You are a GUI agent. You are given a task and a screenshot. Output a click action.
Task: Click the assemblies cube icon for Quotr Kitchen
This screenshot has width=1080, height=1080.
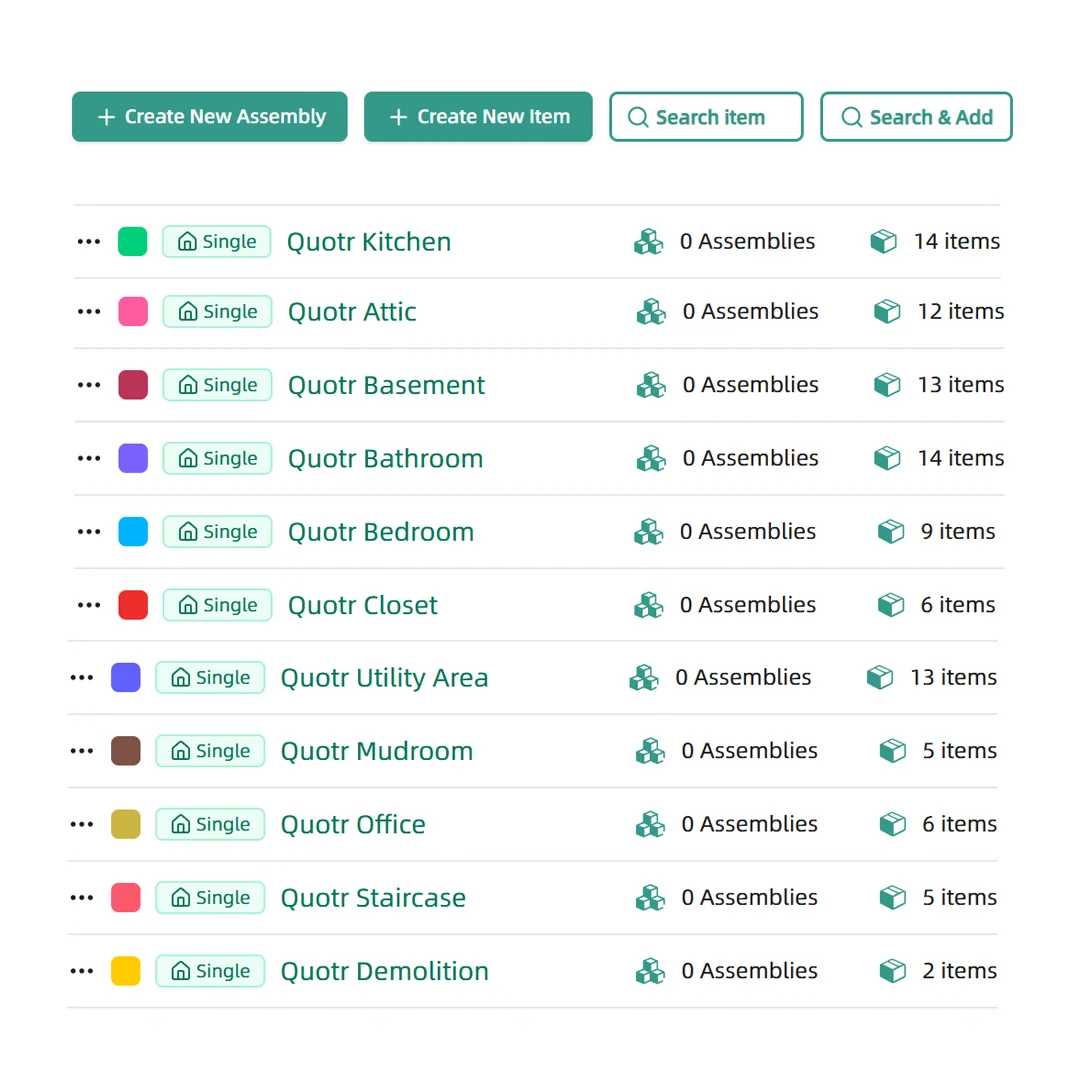(x=648, y=241)
